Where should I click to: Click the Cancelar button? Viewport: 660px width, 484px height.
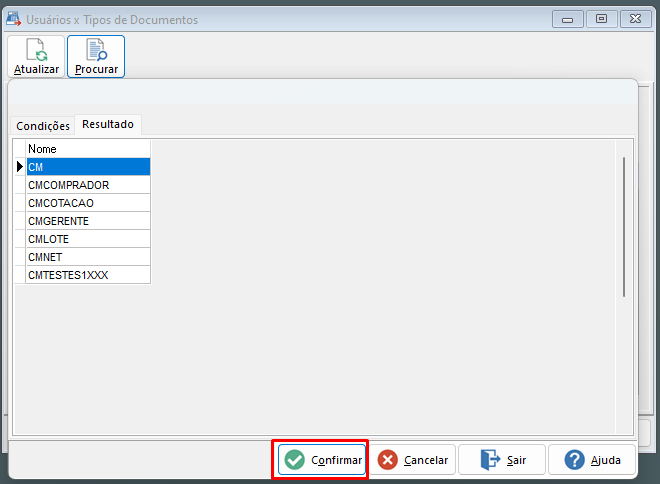click(412, 460)
